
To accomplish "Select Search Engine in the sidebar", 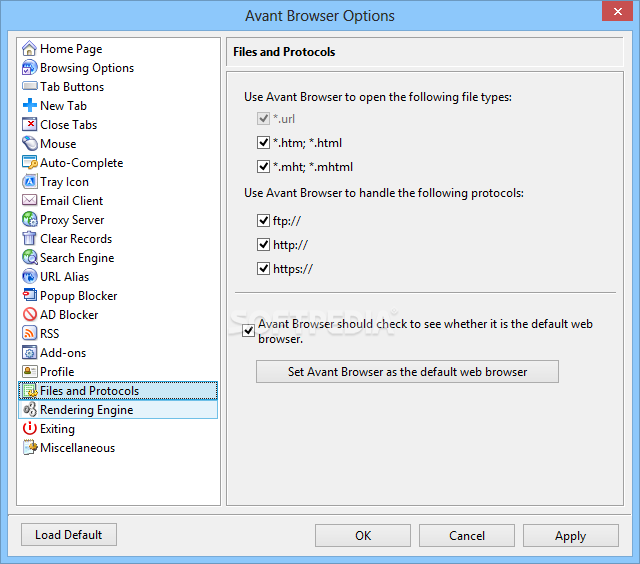I will click(x=77, y=258).
